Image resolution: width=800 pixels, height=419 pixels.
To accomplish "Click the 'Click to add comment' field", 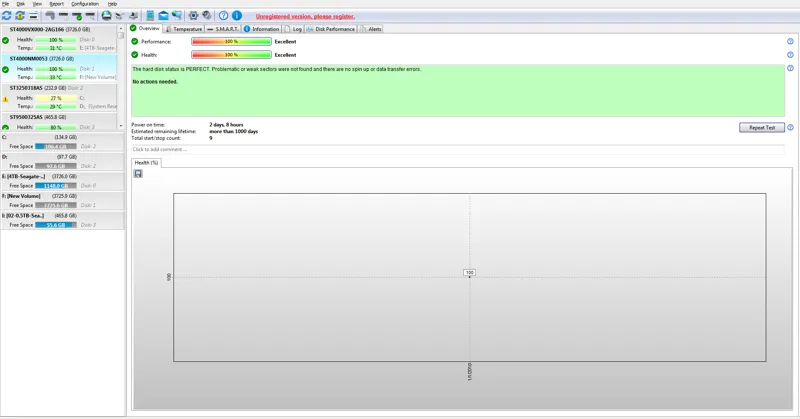I will [457, 149].
